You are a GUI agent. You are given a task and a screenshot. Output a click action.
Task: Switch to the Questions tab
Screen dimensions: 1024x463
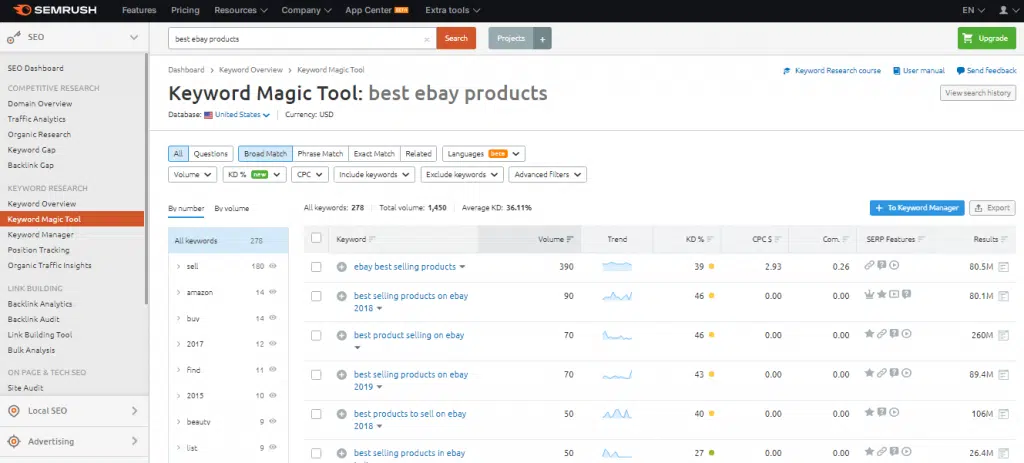pos(211,154)
